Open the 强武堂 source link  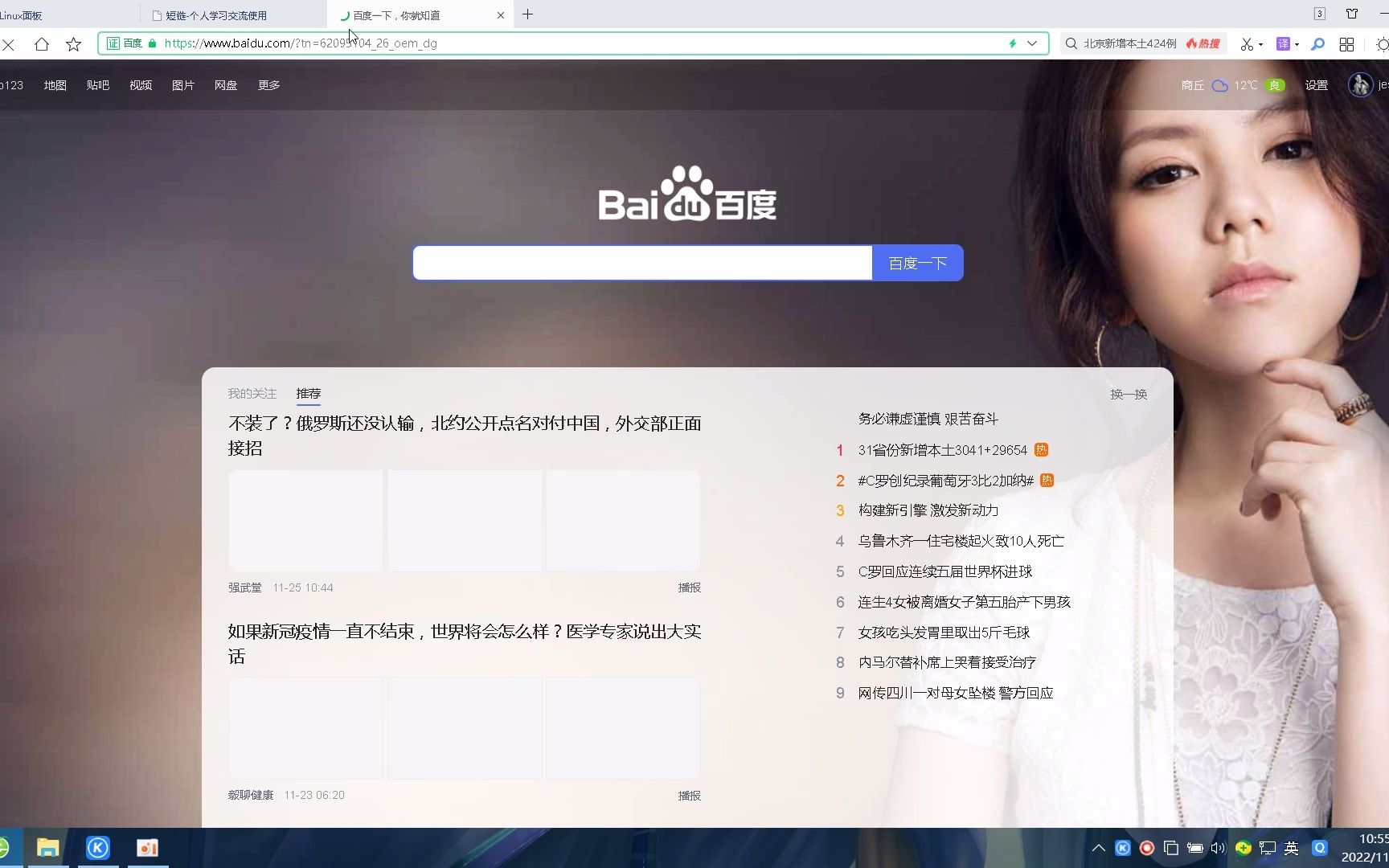point(245,588)
